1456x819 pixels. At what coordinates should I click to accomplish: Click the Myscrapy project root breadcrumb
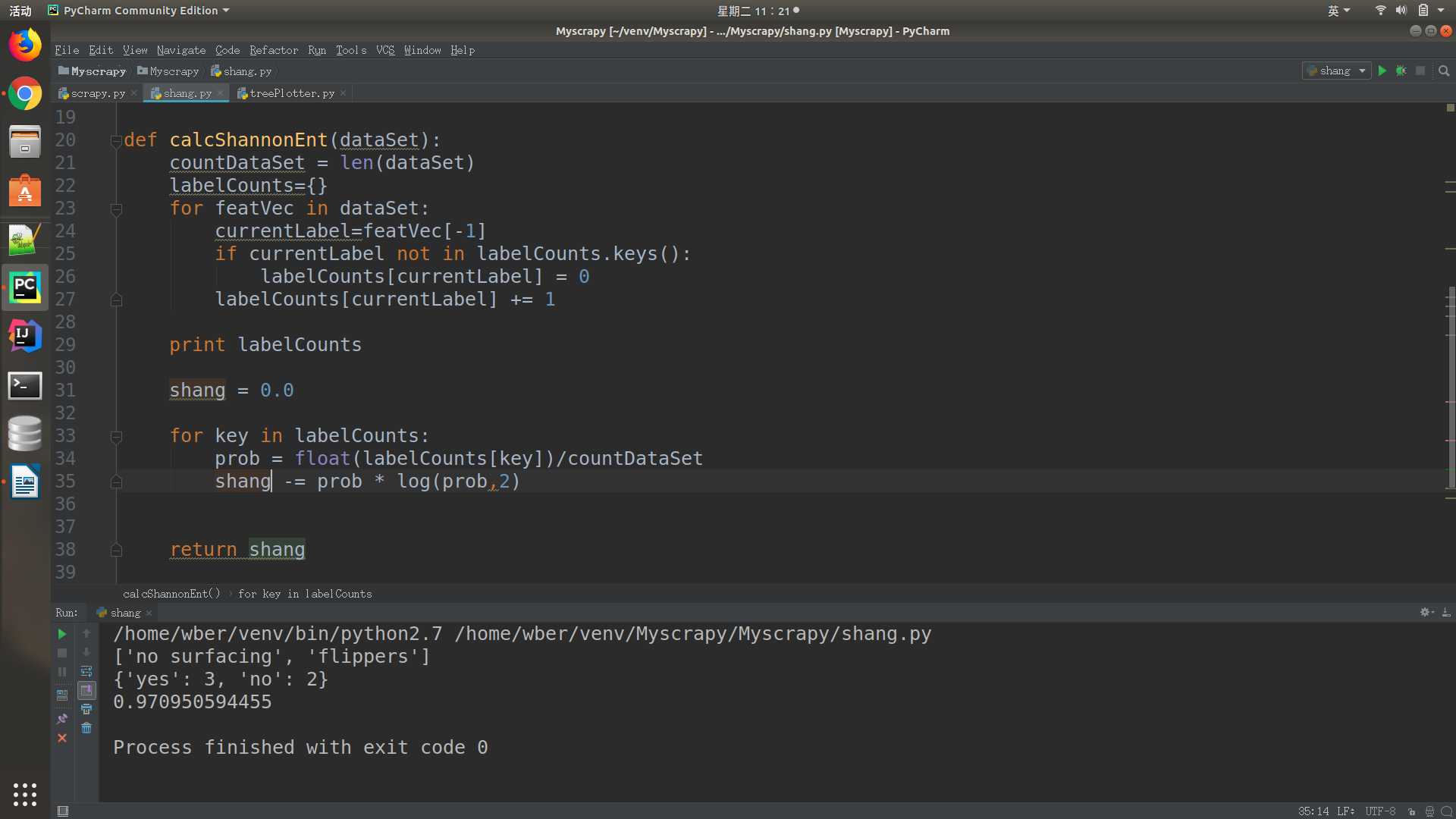(92, 71)
